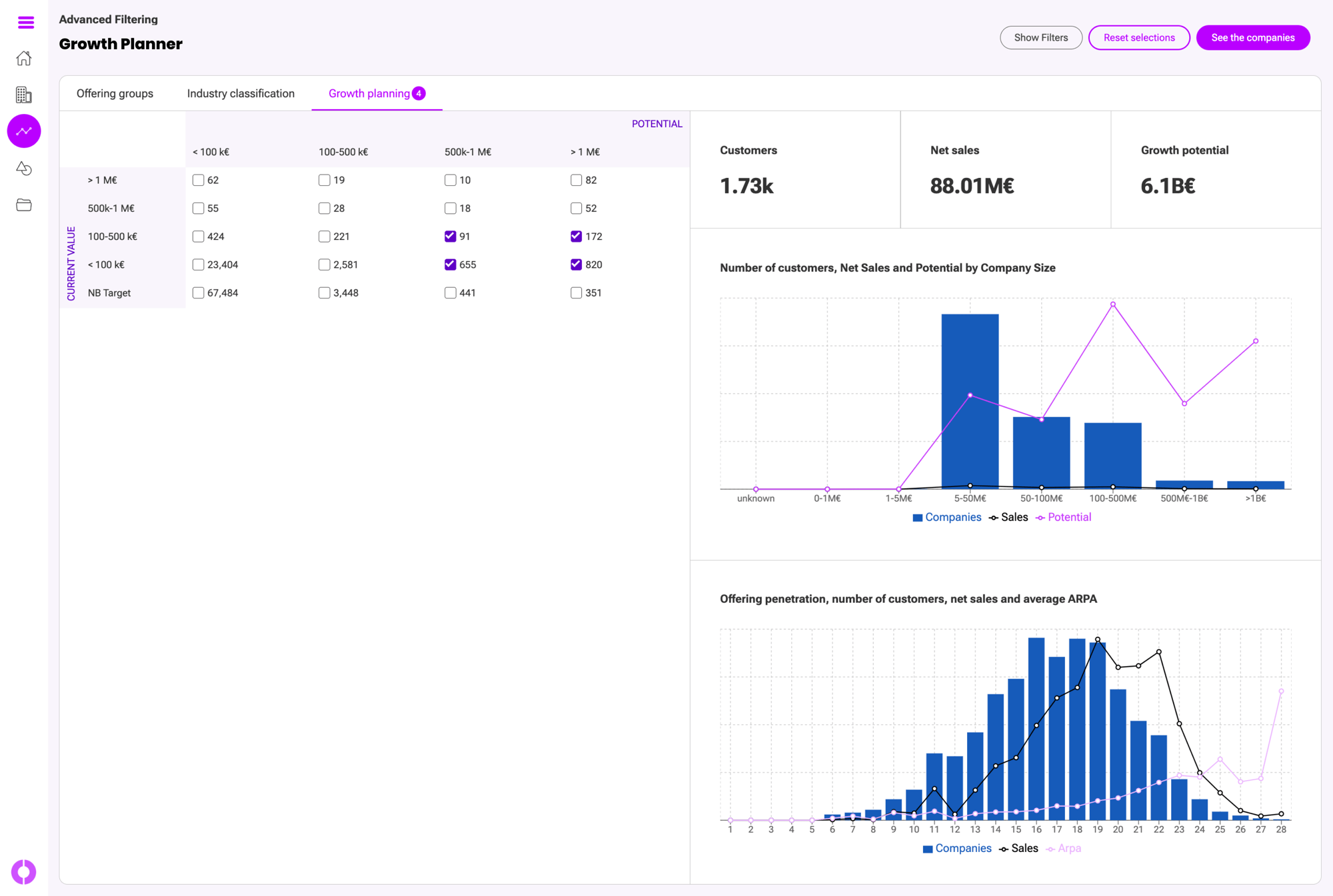Go to the home icon in sidebar

pos(24,59)
